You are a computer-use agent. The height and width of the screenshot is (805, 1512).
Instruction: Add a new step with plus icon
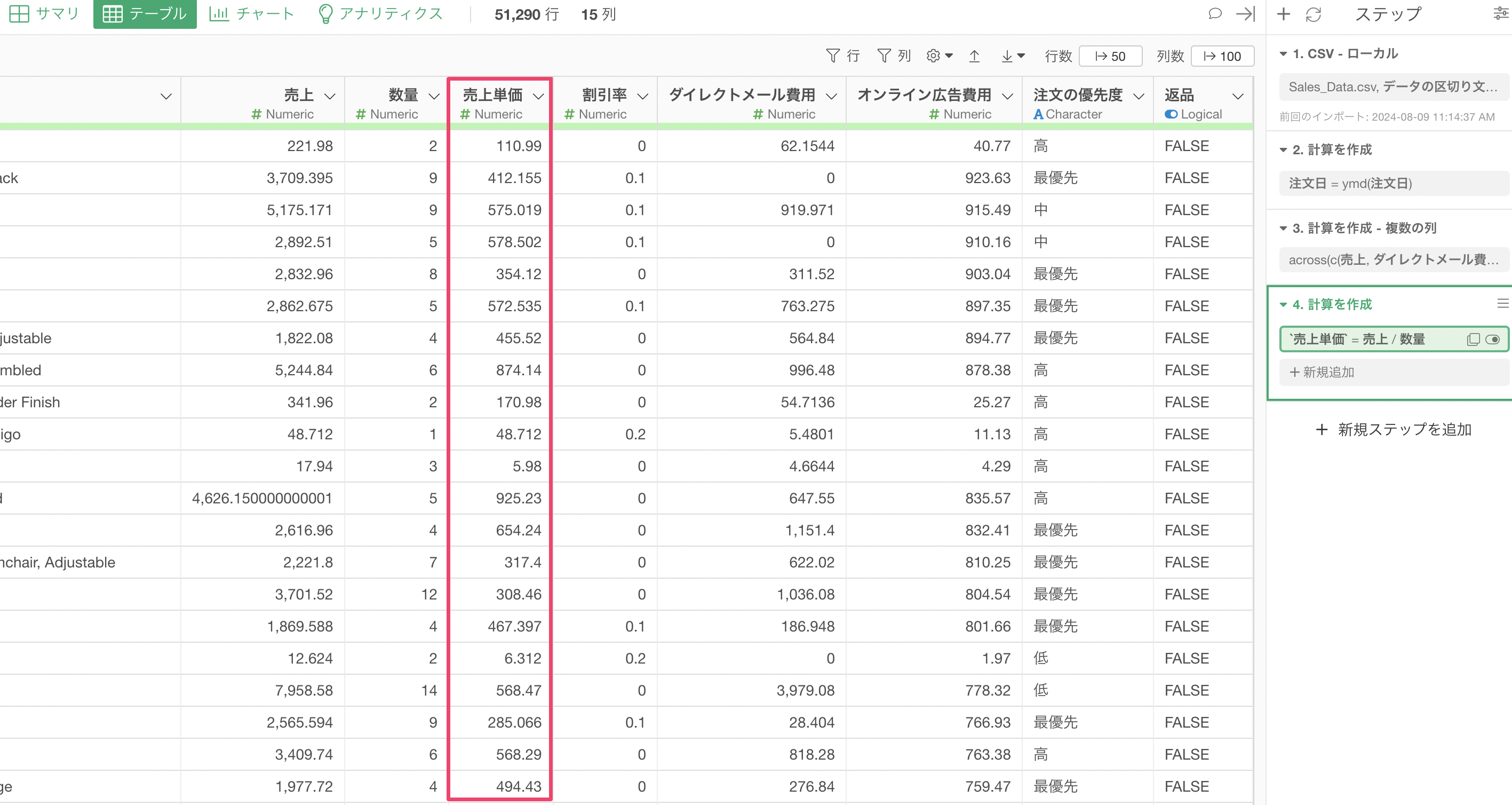tap(1283, 14)
